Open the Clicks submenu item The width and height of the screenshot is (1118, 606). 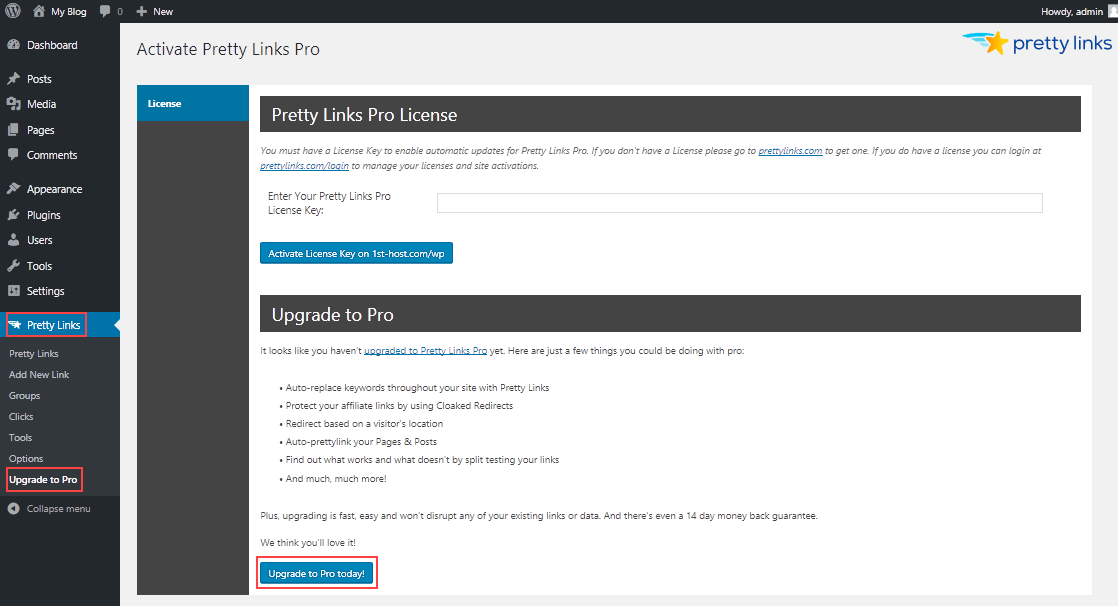click(x=21, y=416)
